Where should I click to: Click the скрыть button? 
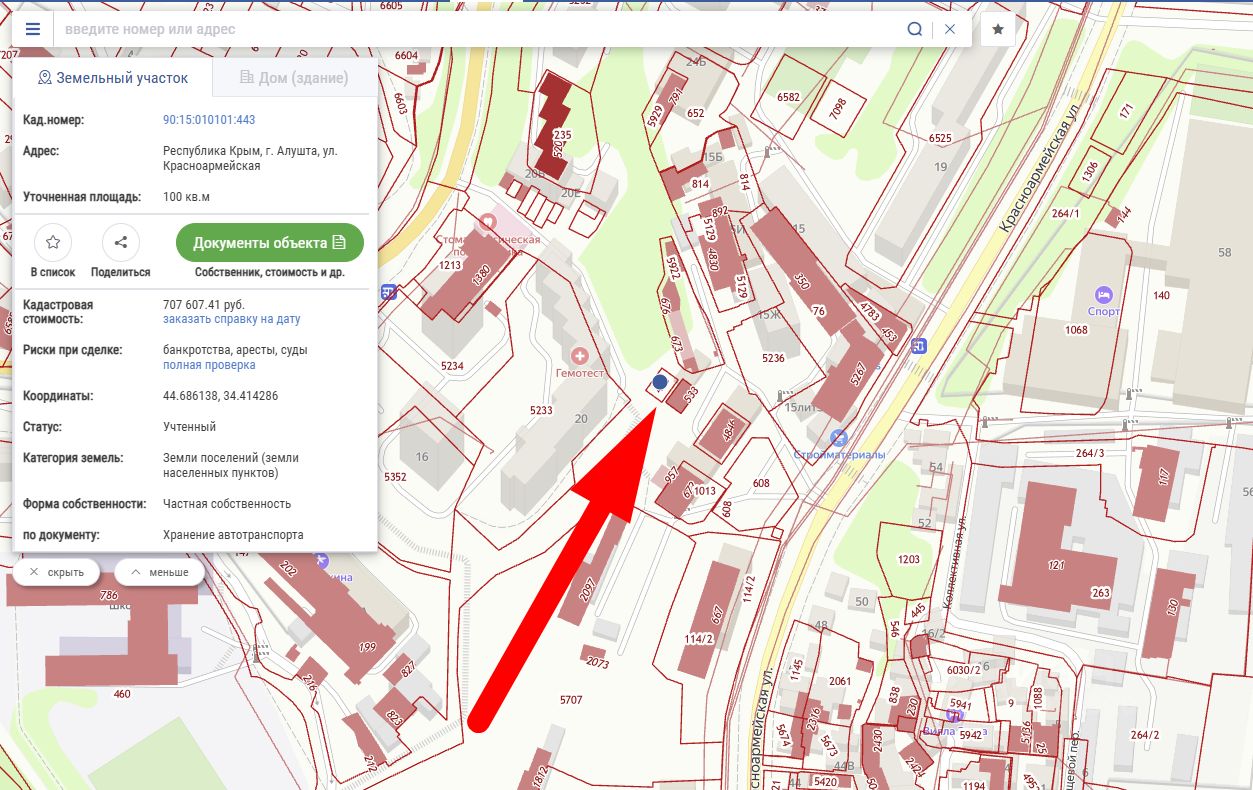pos(56,572)
